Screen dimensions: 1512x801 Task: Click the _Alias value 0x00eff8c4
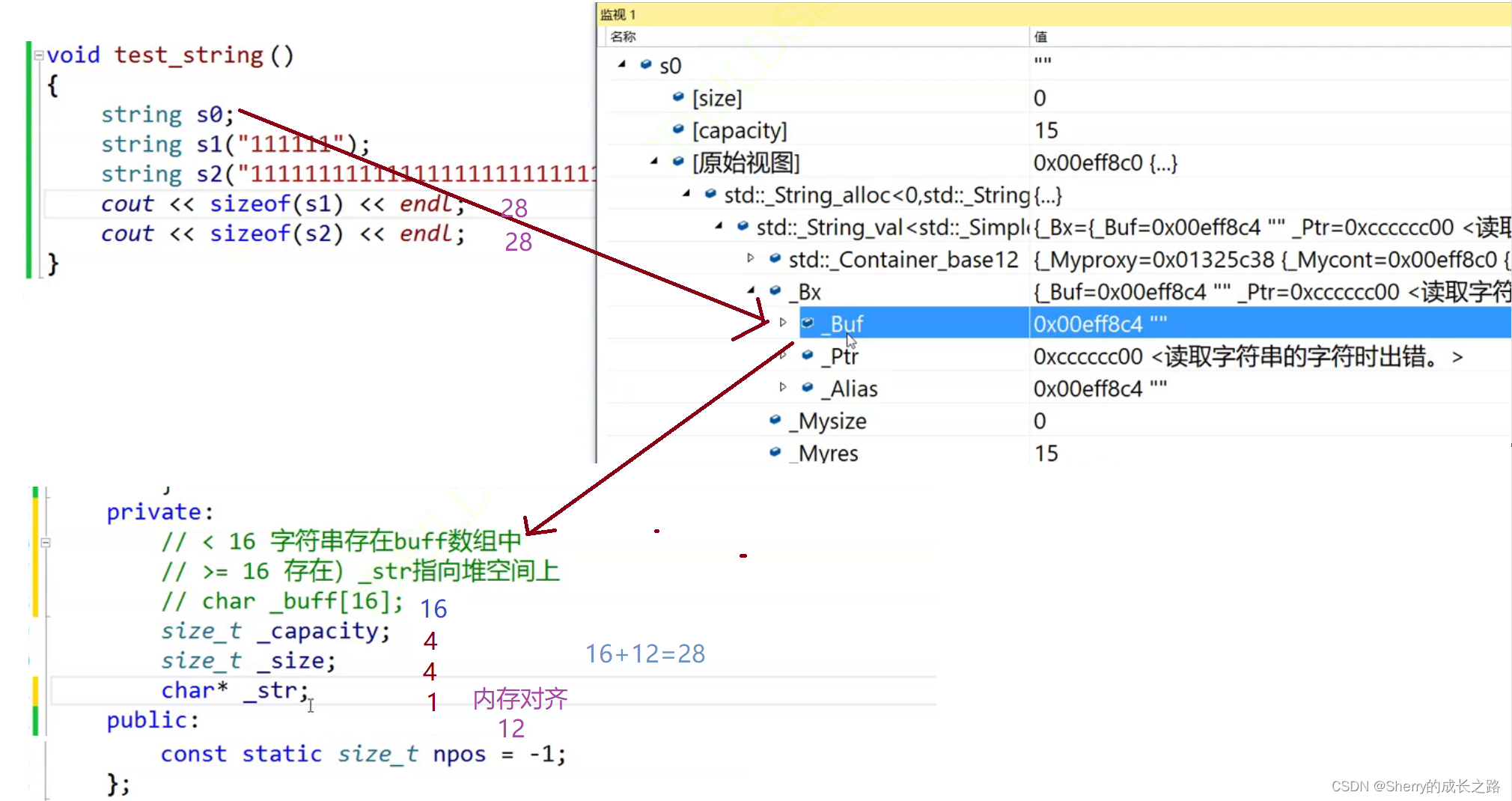(x=1100, y=389)
